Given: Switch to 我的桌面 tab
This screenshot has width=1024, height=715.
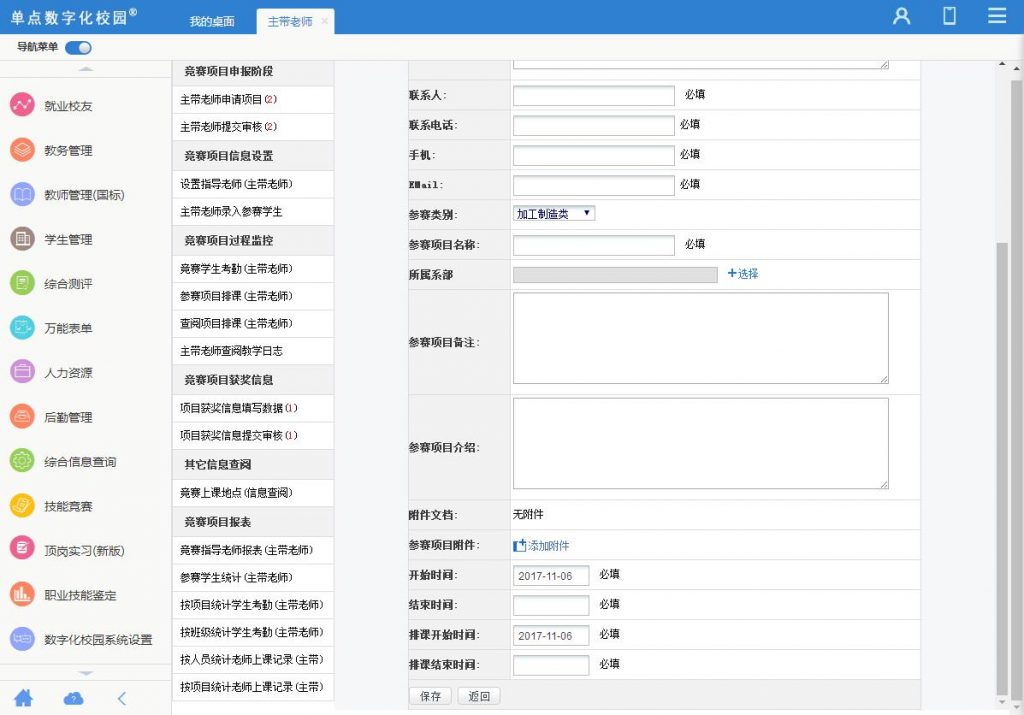Looking at the screenshot, I should 212,22.
